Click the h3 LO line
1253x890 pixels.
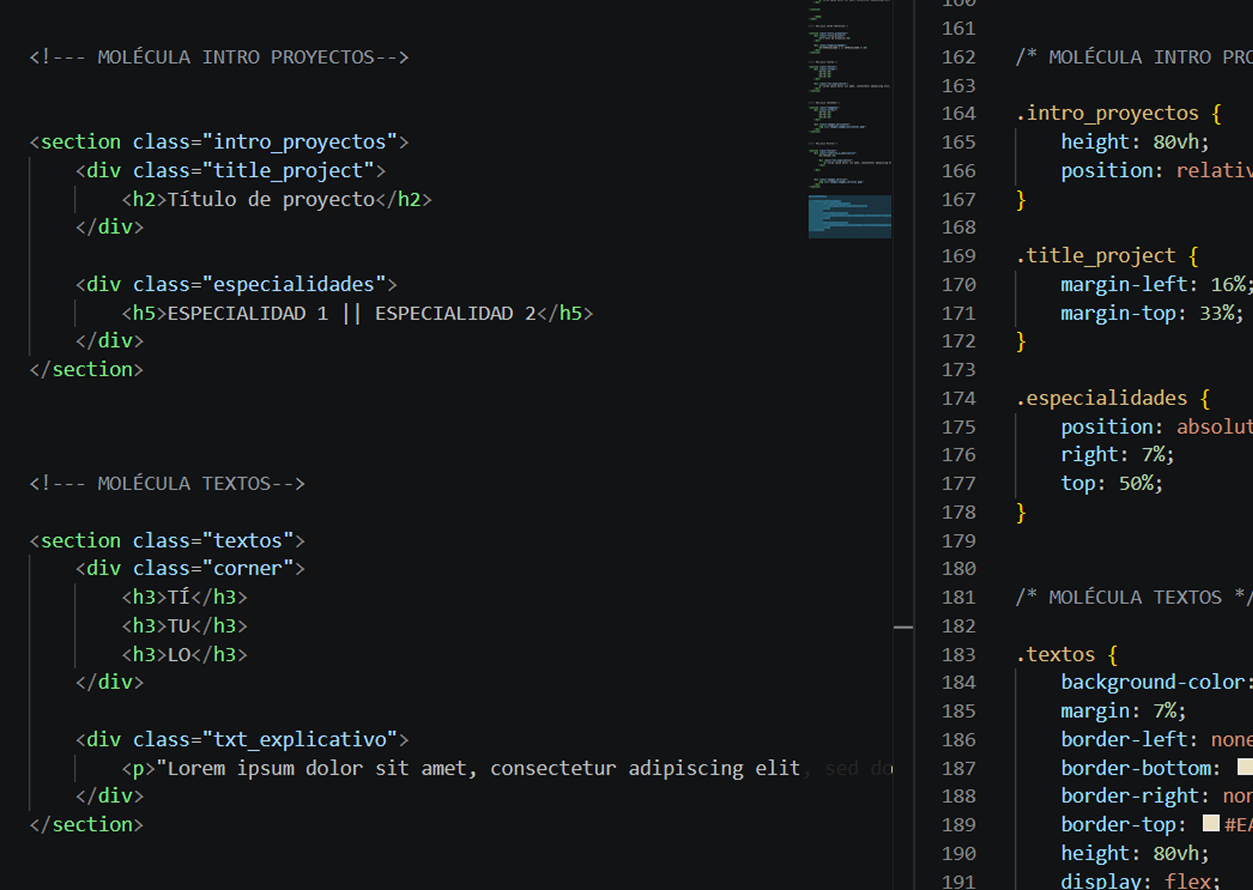click(184, 654)
